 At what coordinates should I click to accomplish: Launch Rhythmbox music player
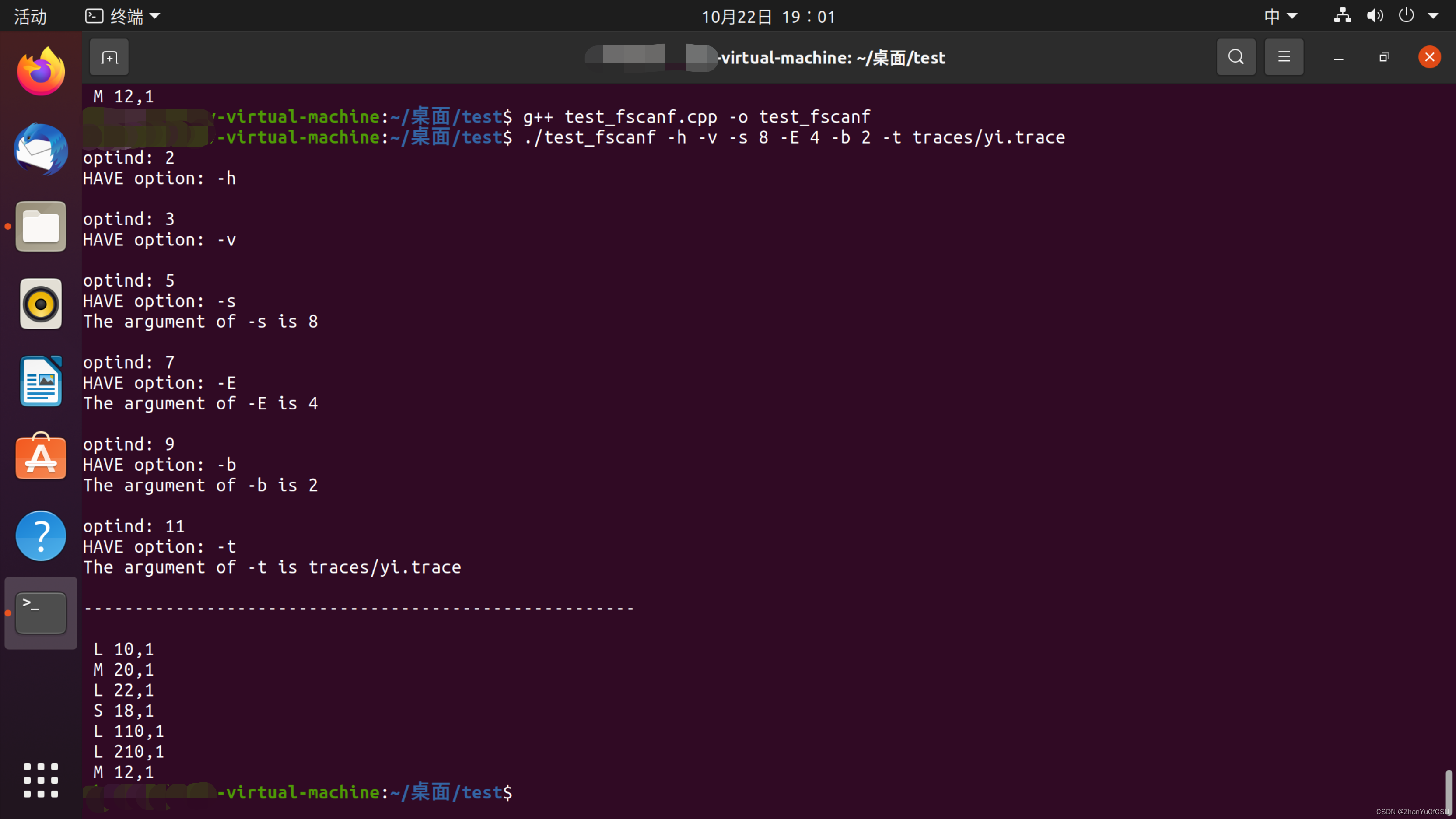41,304
